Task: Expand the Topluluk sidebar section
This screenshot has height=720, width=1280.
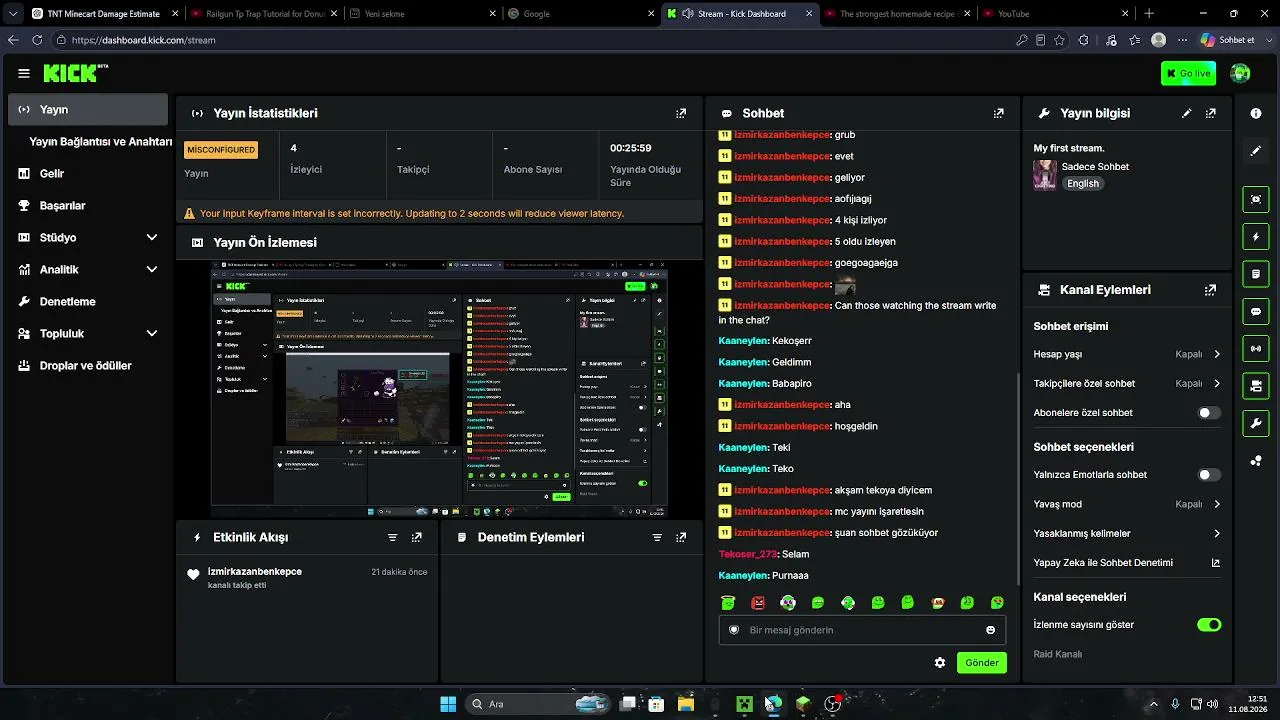Action: click(88, 334)
